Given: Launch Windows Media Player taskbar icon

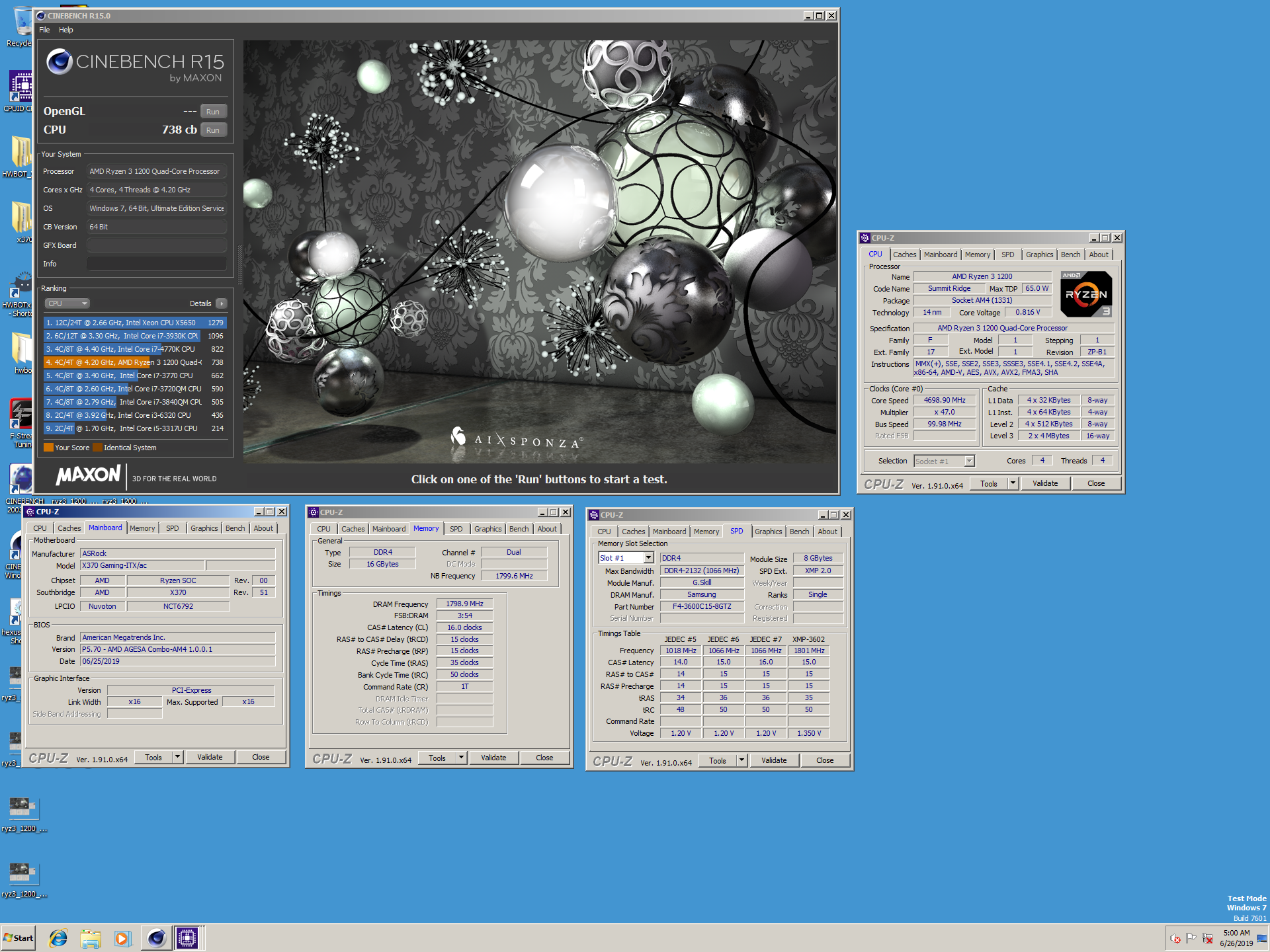Looking at the screenshot, I should click(122, 938).
